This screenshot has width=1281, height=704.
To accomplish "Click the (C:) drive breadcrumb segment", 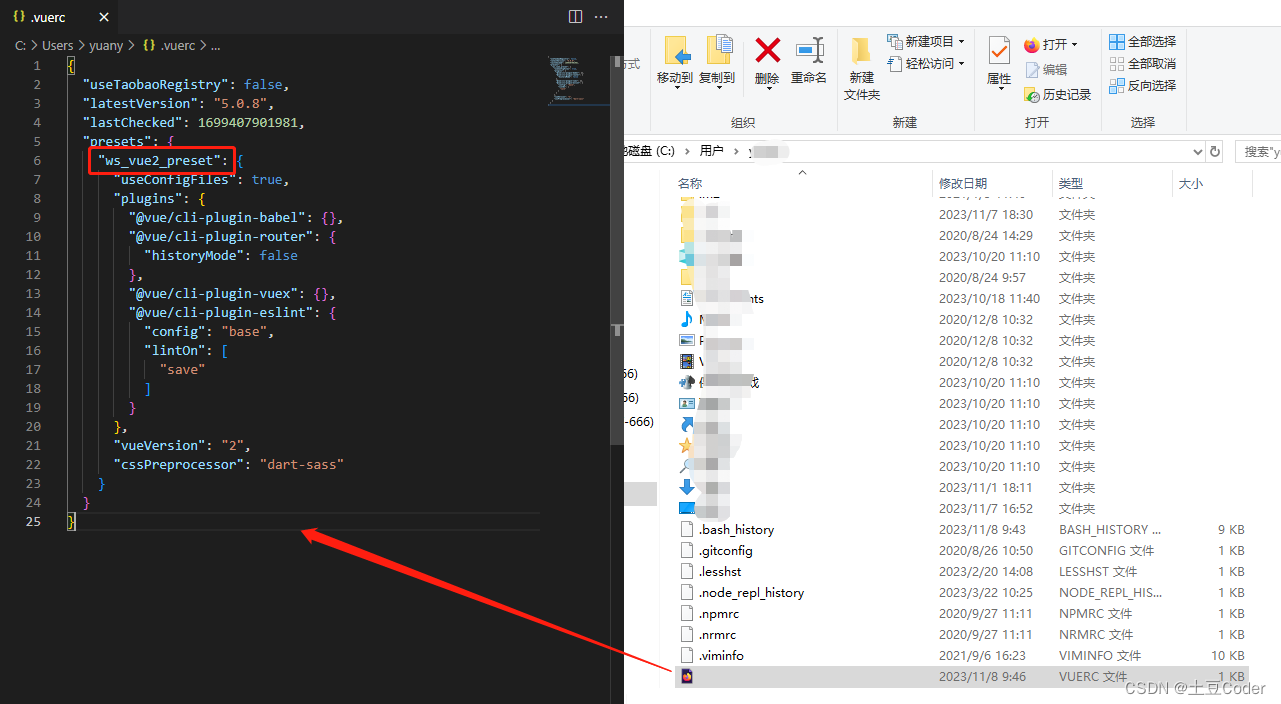I will coord(665,151).
